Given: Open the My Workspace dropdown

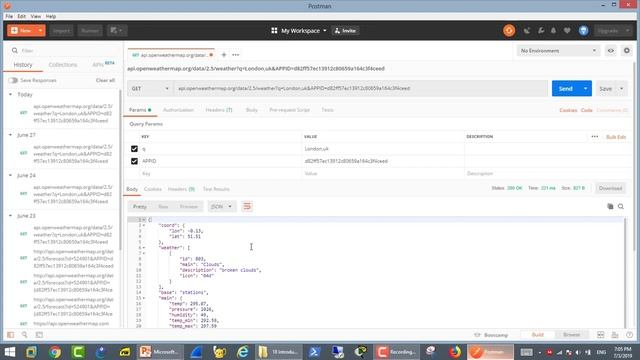Looking at the screenshot, I should 299,31.
